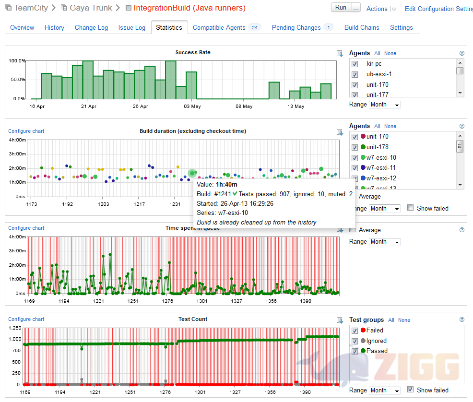Select All test groups link
This screenshot has width=473, height=402.
click(391, 320)
